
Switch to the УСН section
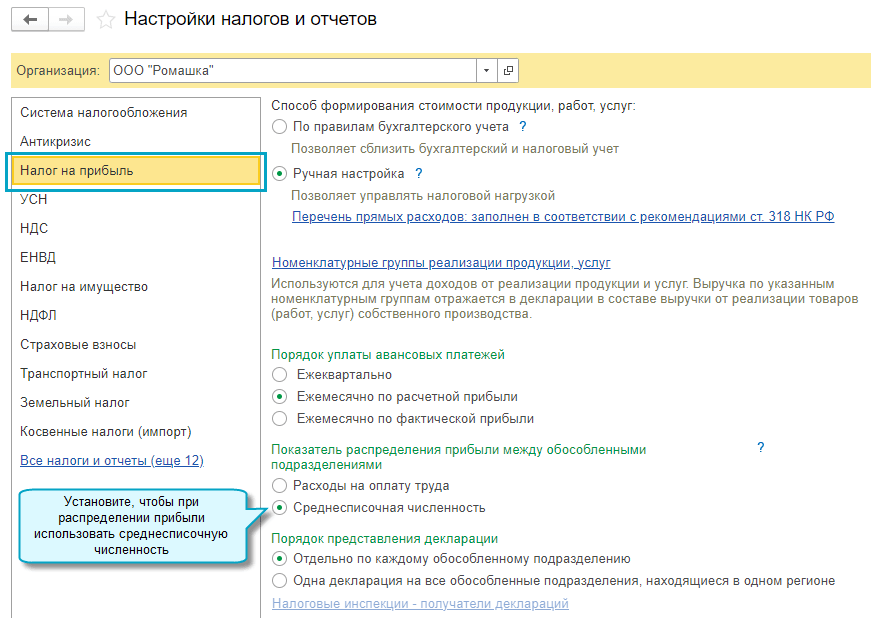pos(34,199)
